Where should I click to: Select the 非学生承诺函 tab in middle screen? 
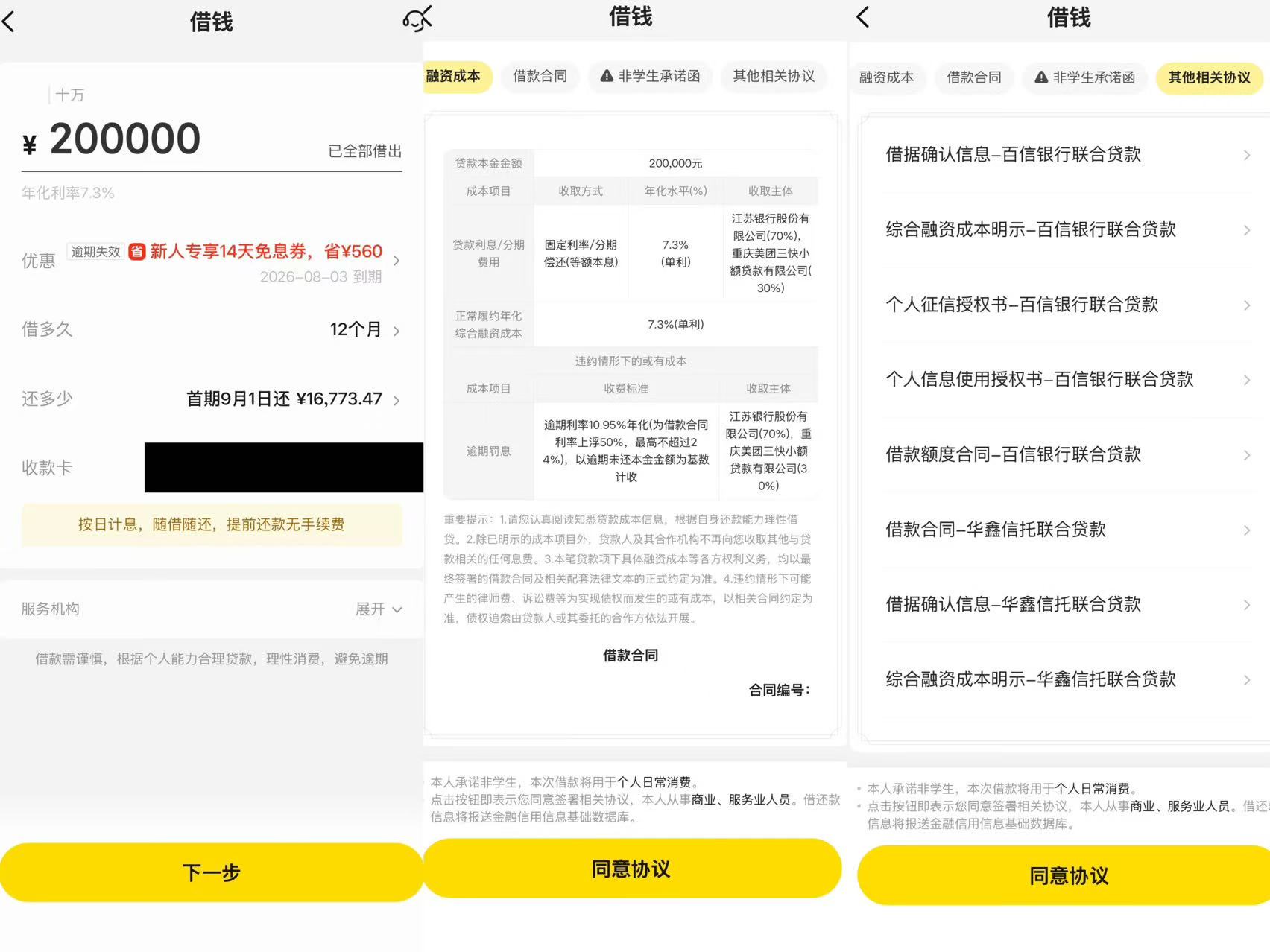[650, 76]
